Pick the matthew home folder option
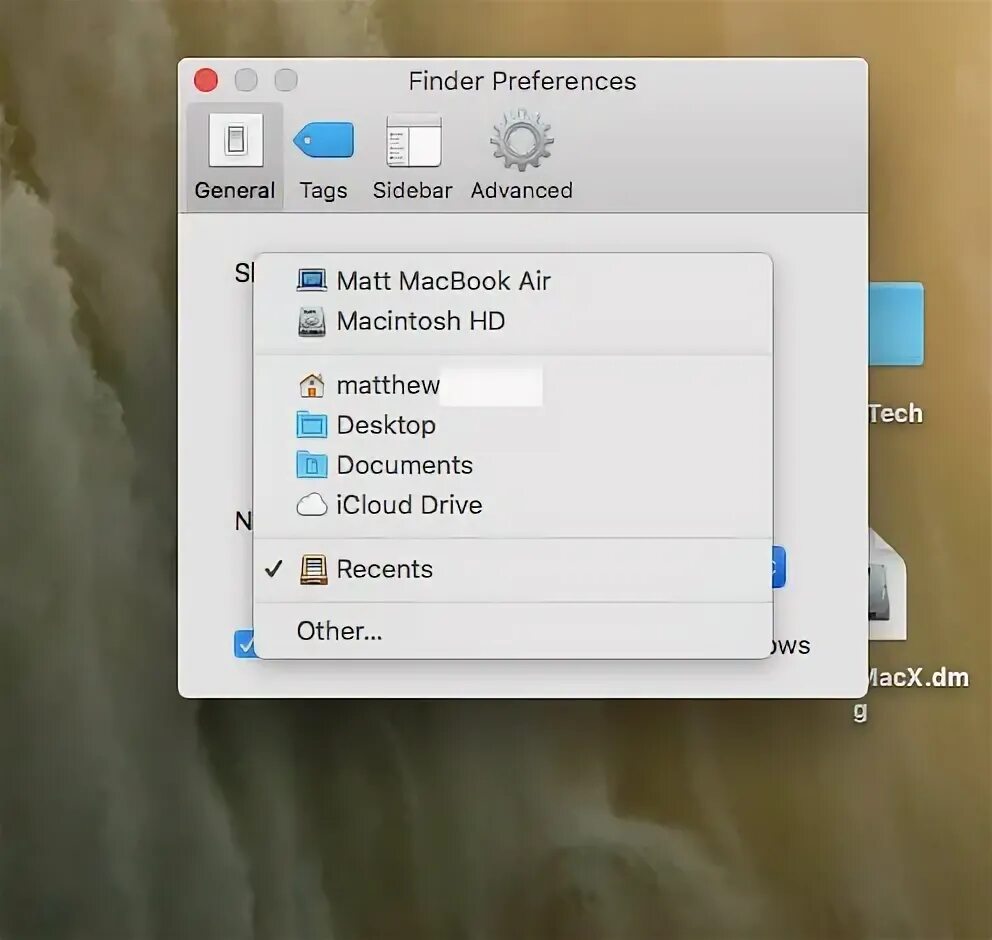This screenshot has width=992, height=940. click(x=512, y=385)
